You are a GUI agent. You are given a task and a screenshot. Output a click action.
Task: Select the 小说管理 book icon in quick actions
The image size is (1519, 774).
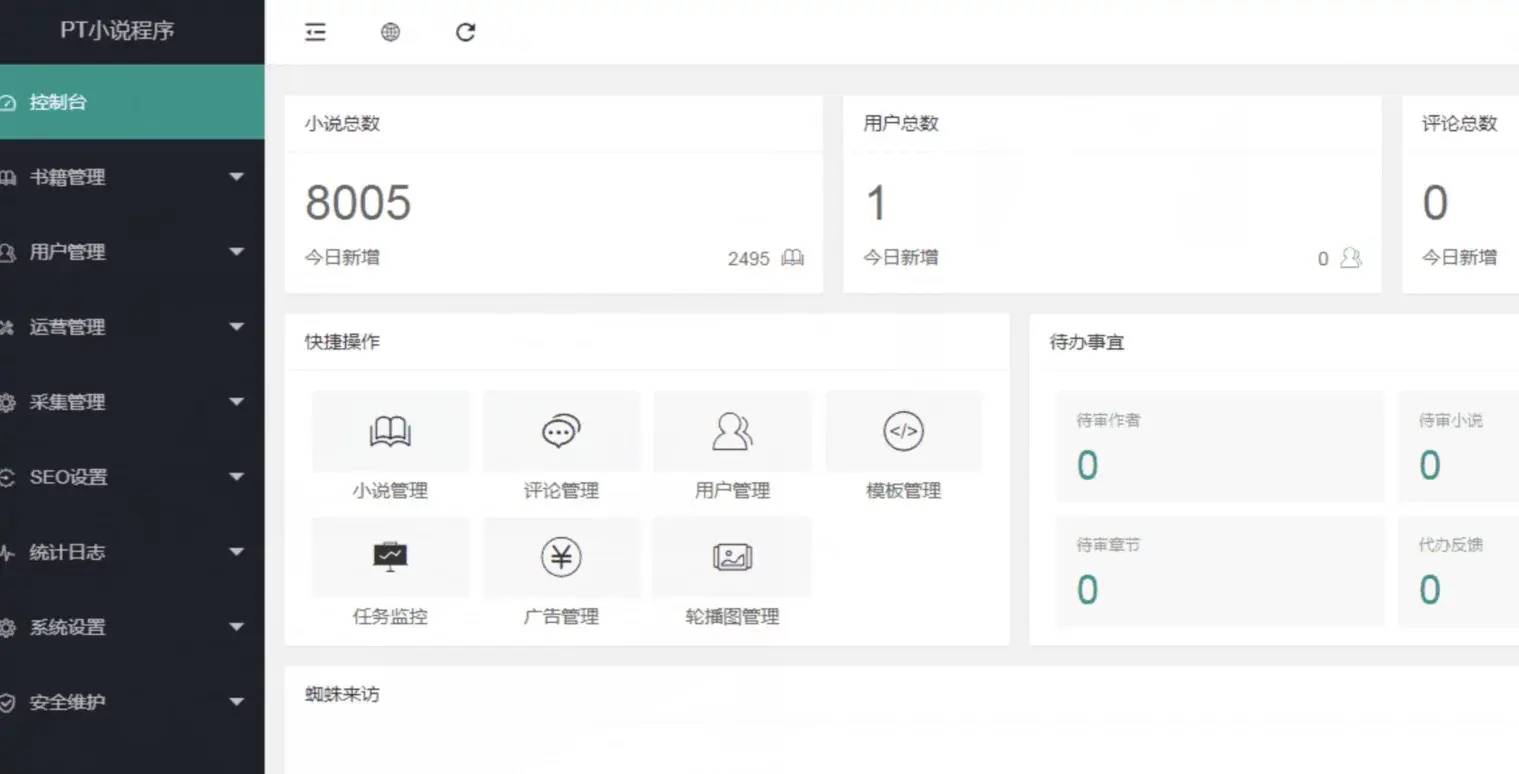point(390,432)
